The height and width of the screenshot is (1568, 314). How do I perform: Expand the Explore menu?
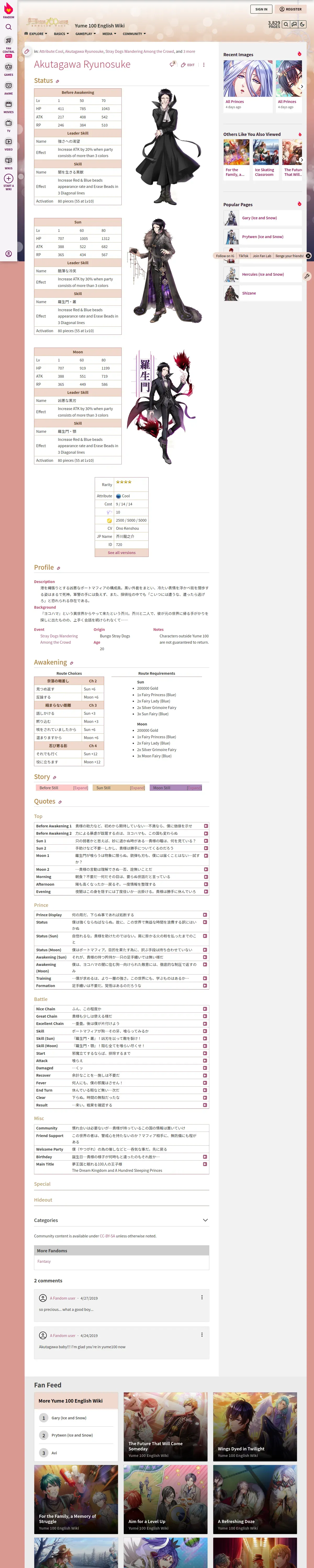35,34
